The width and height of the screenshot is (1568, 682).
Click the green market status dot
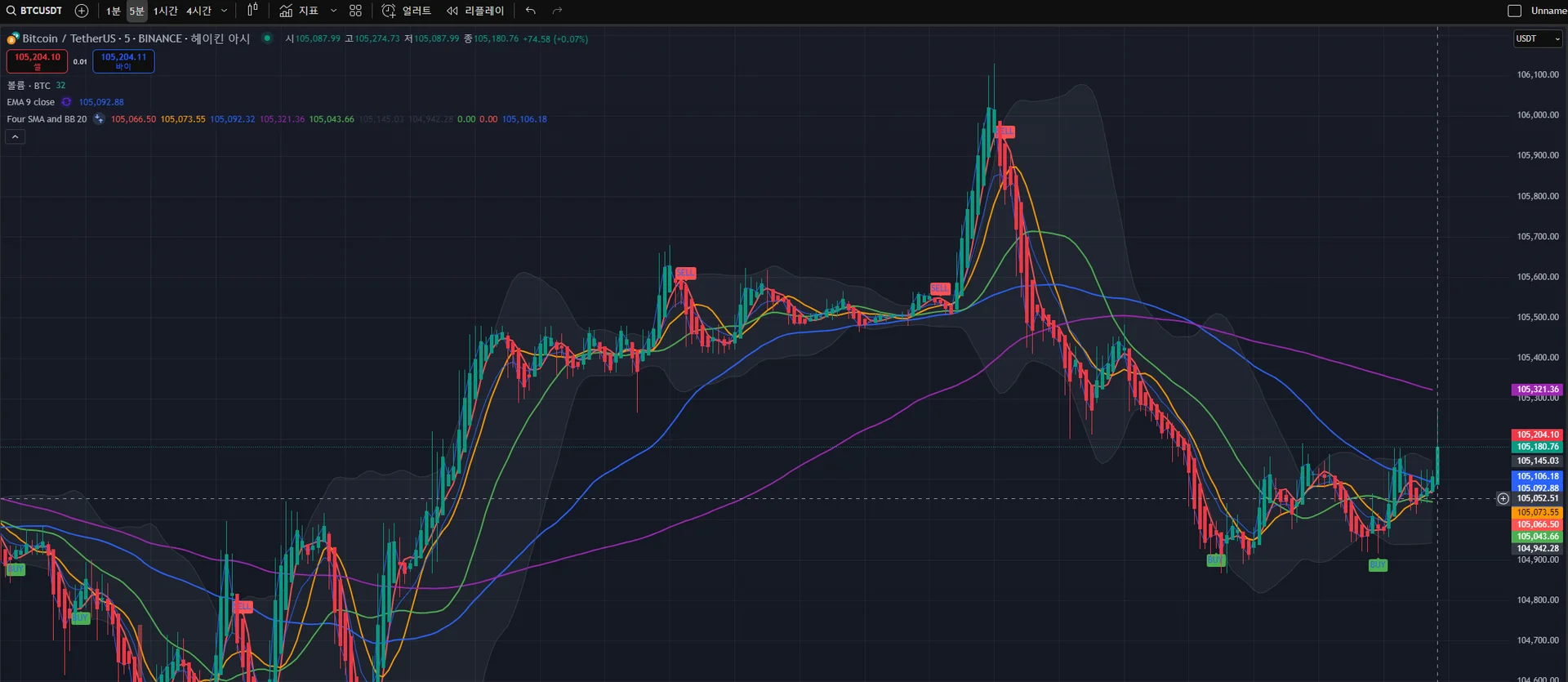(x=267, y=38)
